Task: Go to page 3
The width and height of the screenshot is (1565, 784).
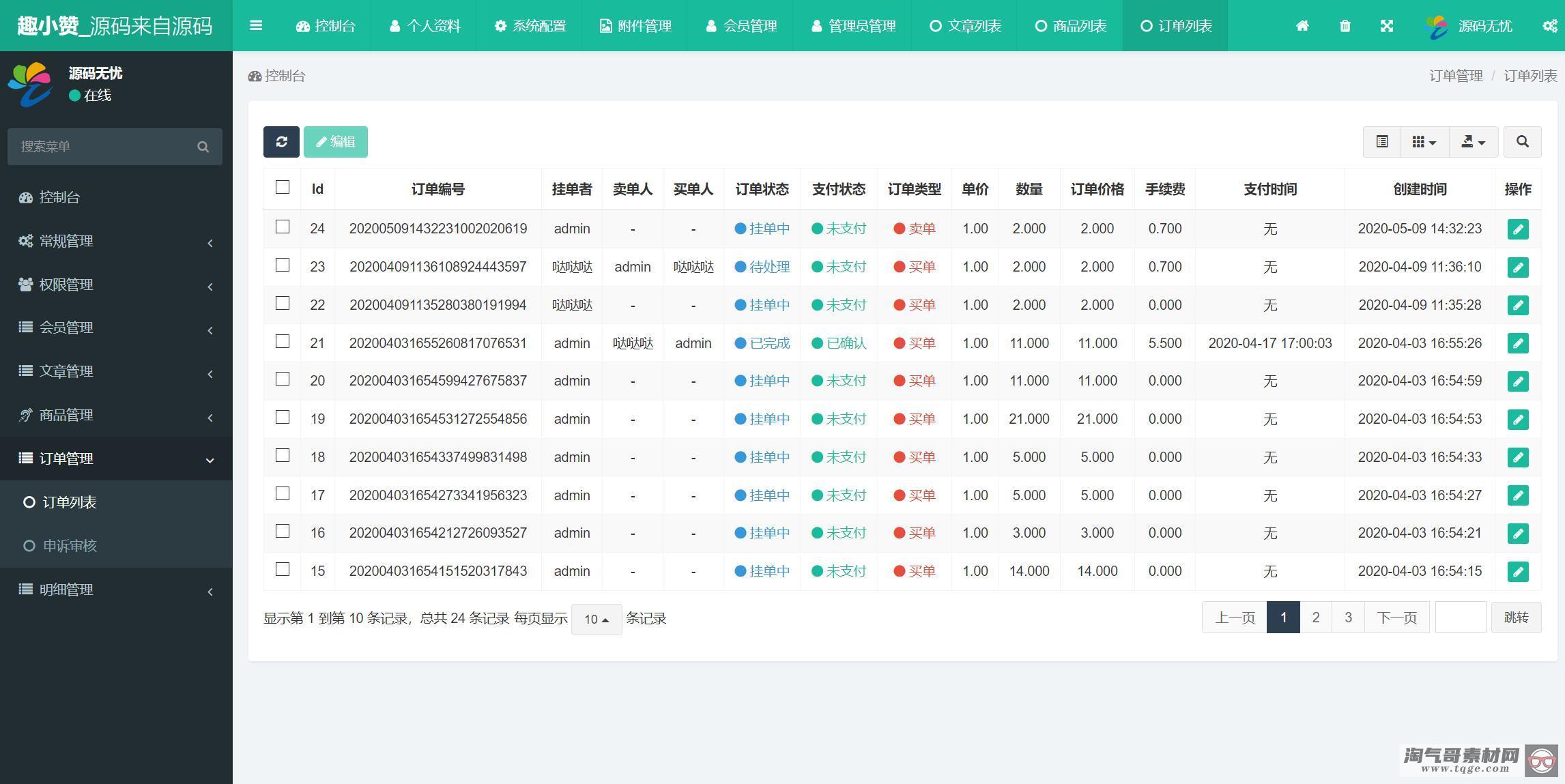Action: [1348, 618]
